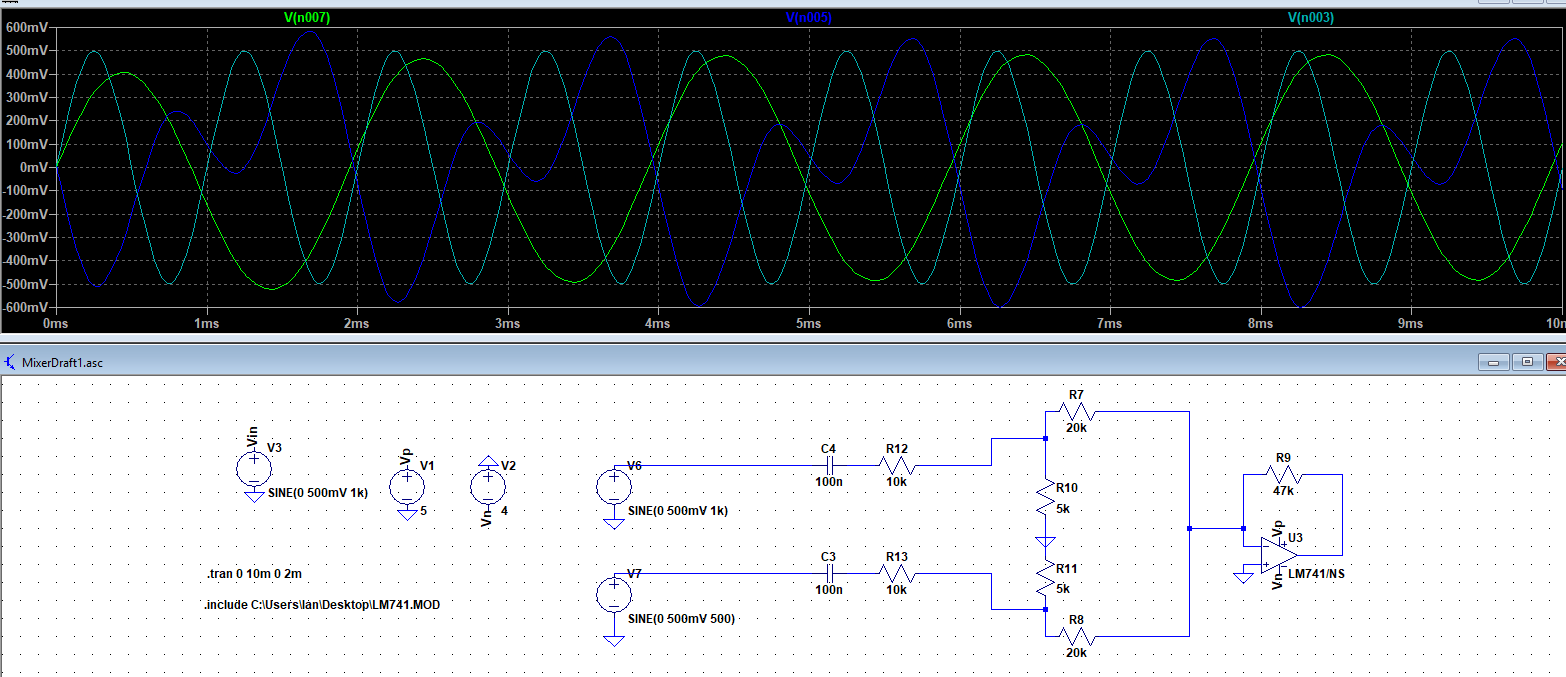
Task: Maximize the MixerDraft1.asc schematic window
Action: (x=1526, y=361)
